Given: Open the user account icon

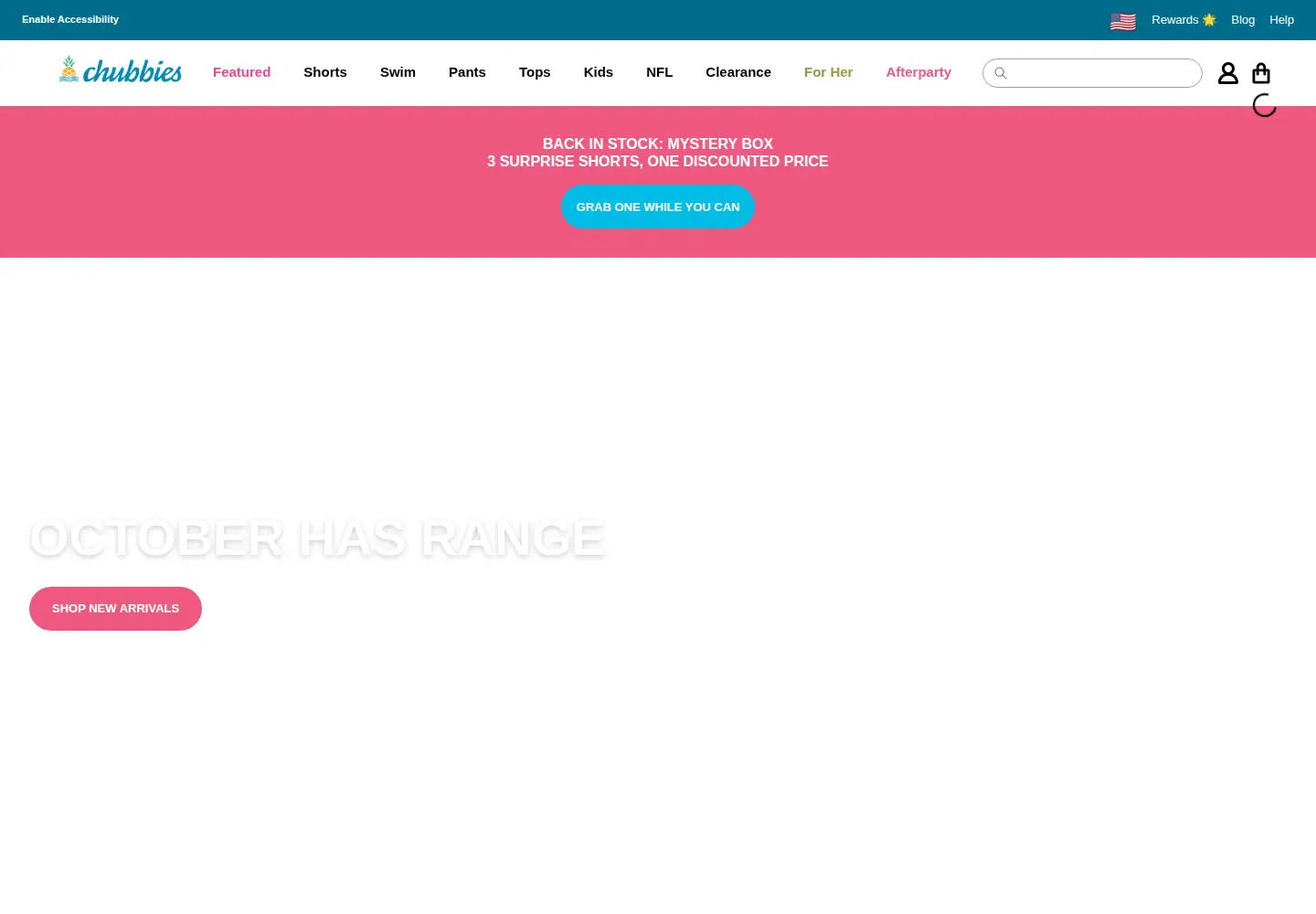Looking at the screenshot, I should tap(1228, 73).
